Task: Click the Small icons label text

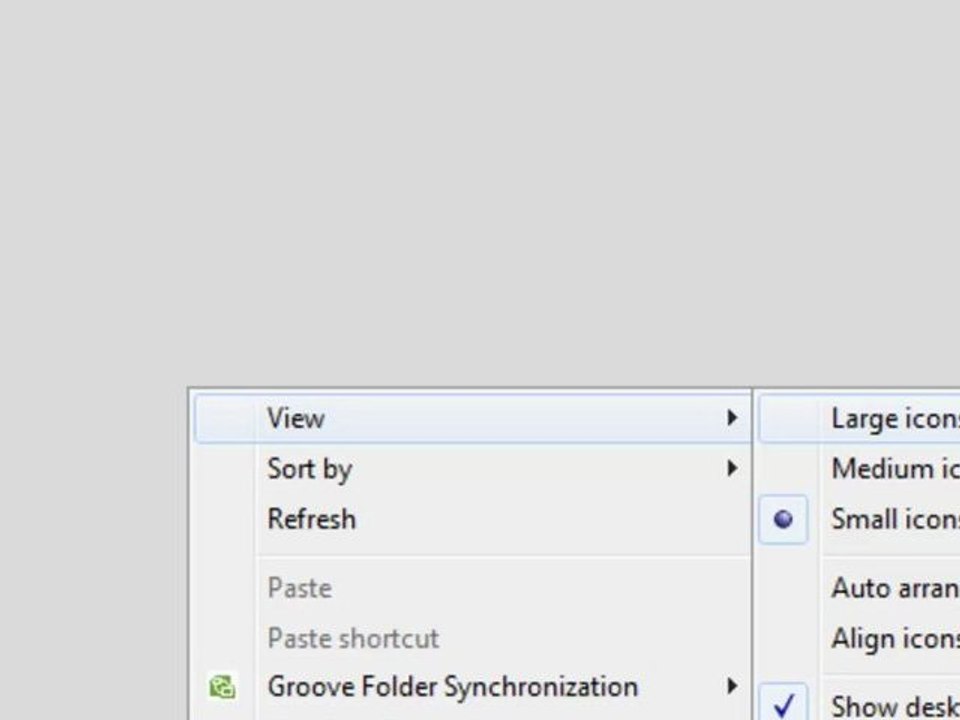Action: coord(895,519)
